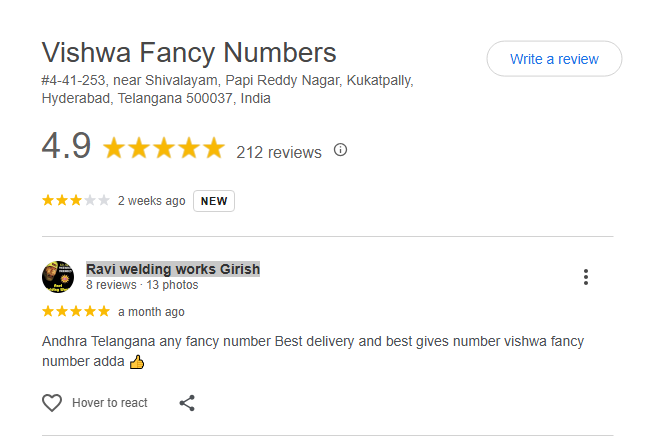
Task: Click the info icon beside 212 reviews
Action: pos(340,151)
